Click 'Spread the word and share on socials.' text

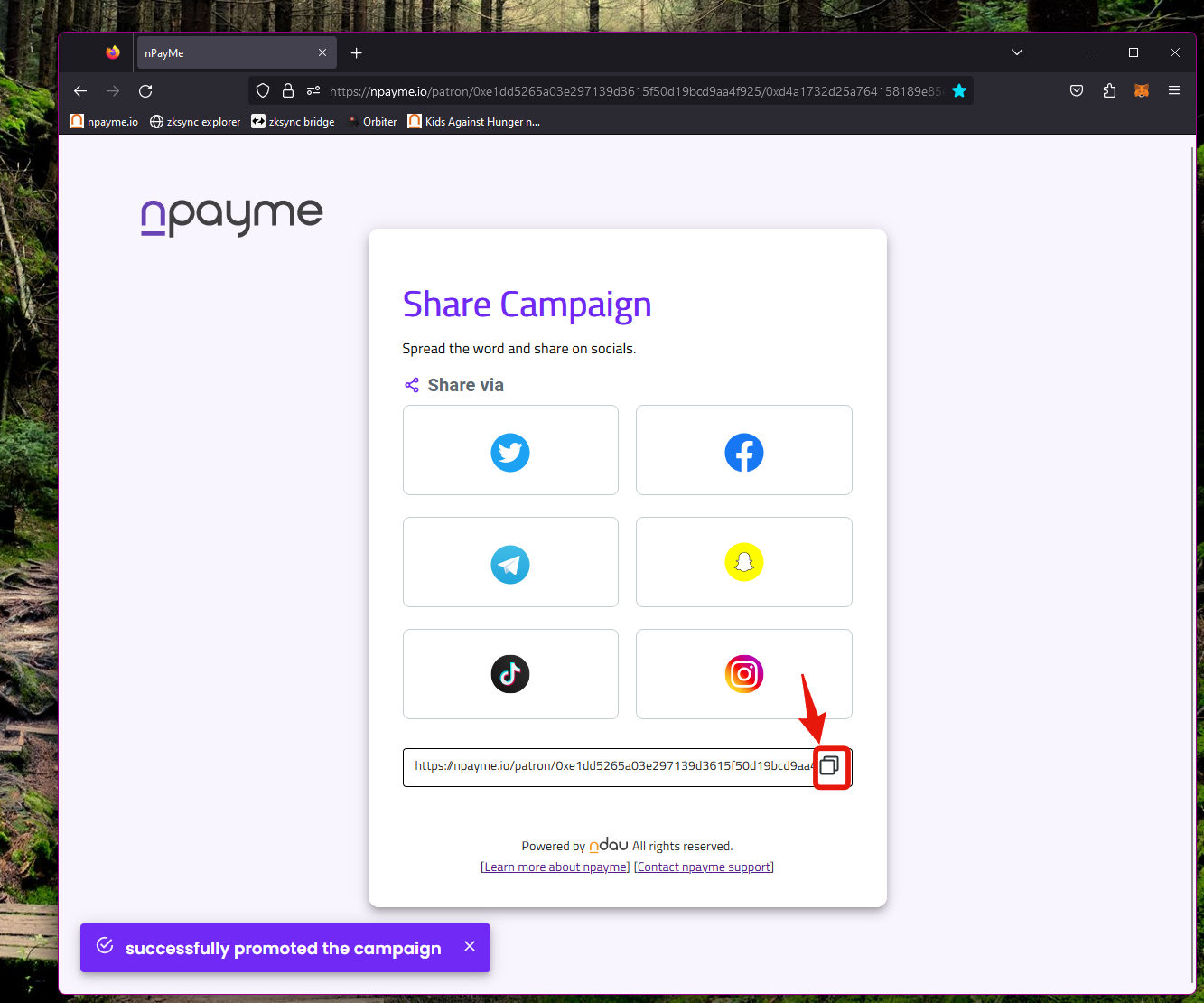(519, 349)
